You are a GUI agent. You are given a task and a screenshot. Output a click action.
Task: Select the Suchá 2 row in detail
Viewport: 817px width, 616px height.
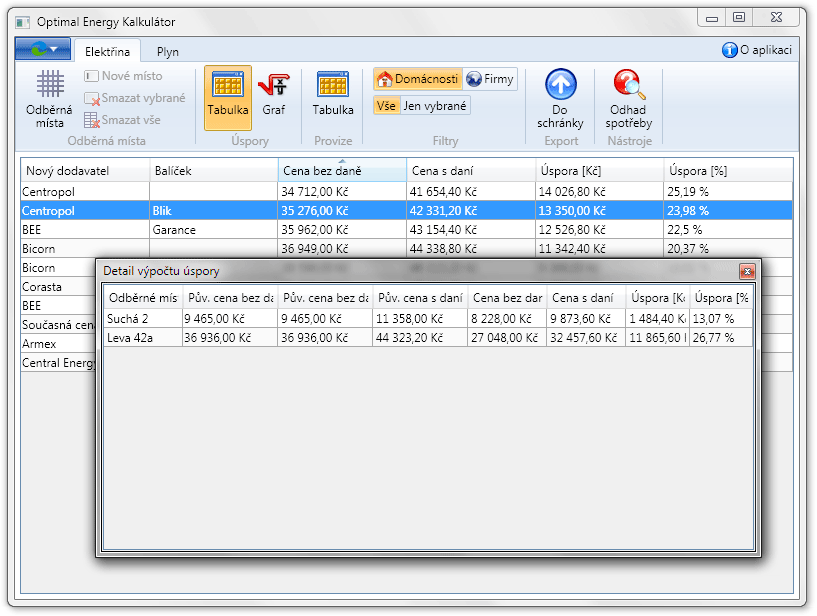pos(140,319)
